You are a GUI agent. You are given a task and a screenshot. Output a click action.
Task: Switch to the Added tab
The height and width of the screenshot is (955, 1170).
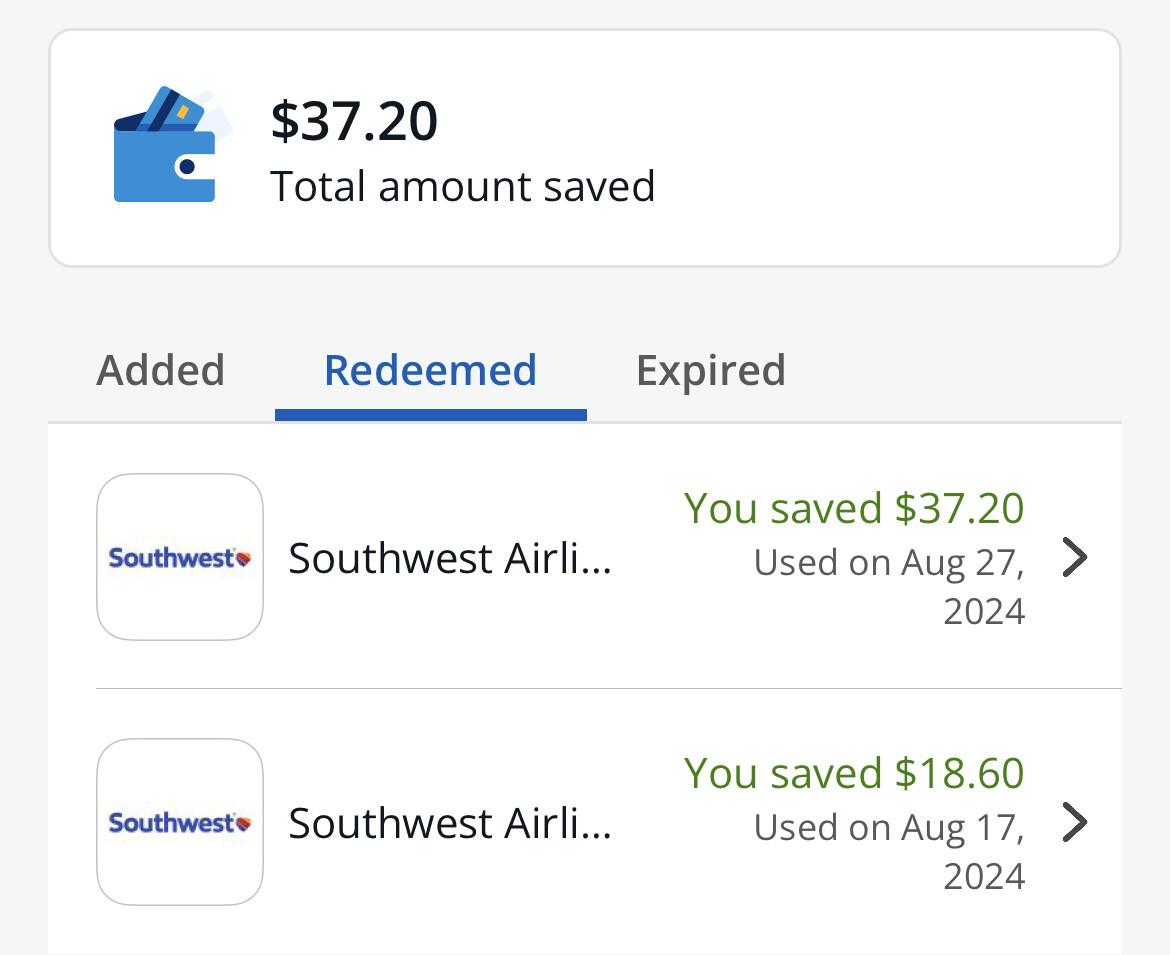click(x=160, y=370)
